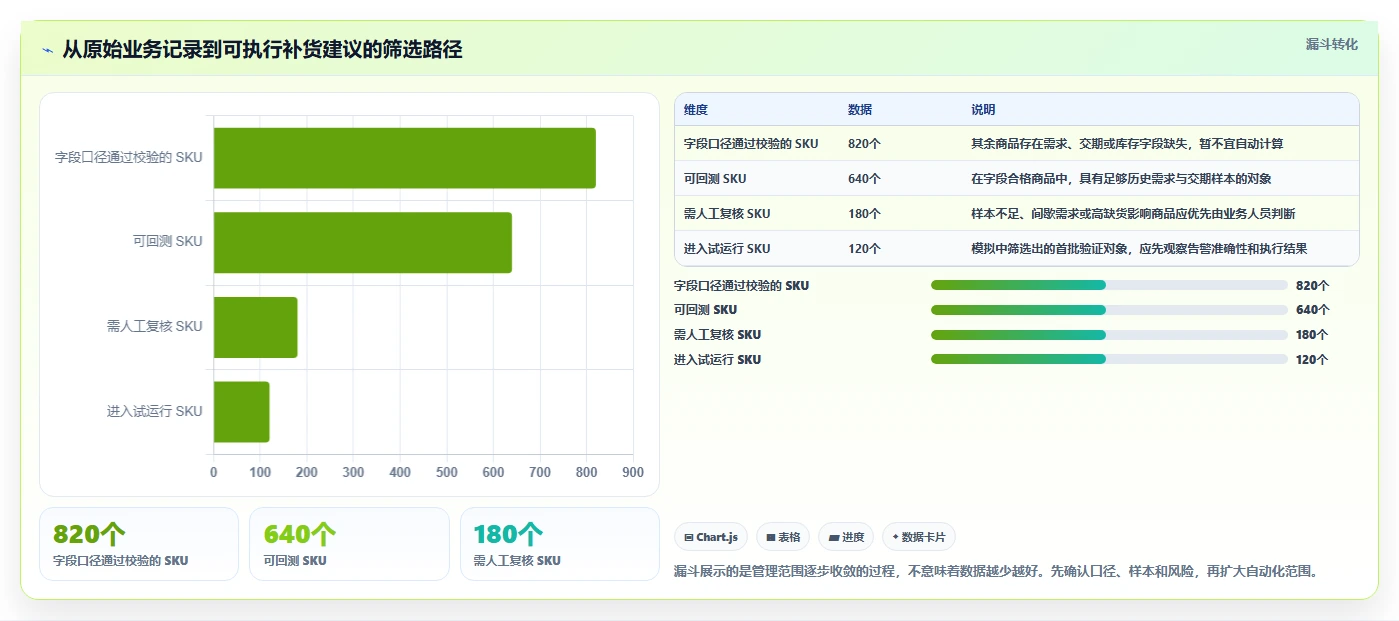
Task: Click the 180个 progress bar
Action: (1109, 334)
